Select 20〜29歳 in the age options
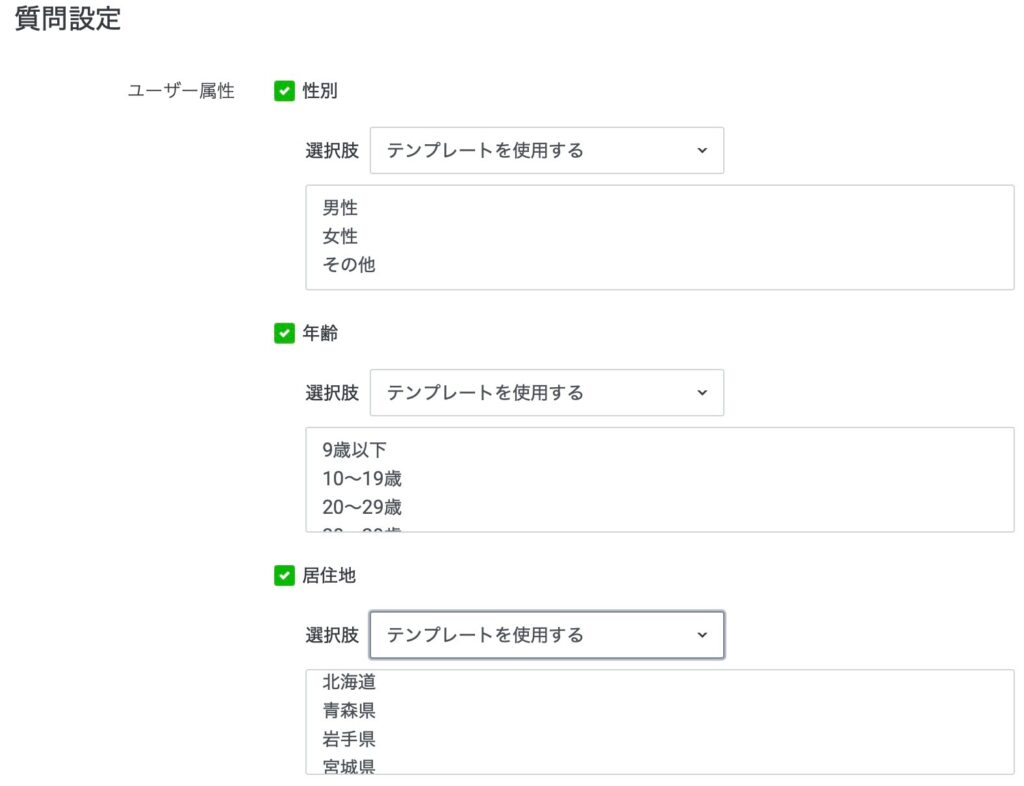The image size is (1024, 786). 362,507
